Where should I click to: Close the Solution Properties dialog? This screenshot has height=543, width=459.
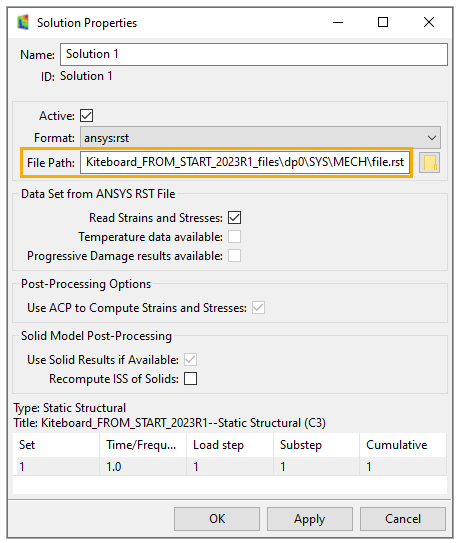coord(429,22)
